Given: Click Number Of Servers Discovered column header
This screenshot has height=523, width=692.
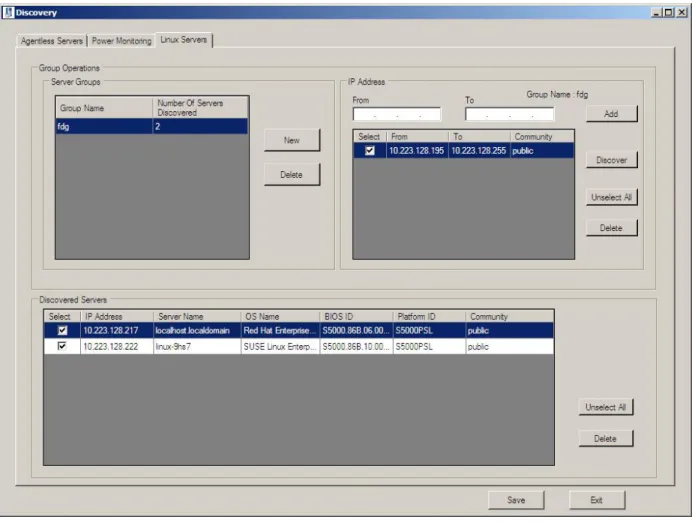Looking at the screenshot, I should (x=200, y=108).
